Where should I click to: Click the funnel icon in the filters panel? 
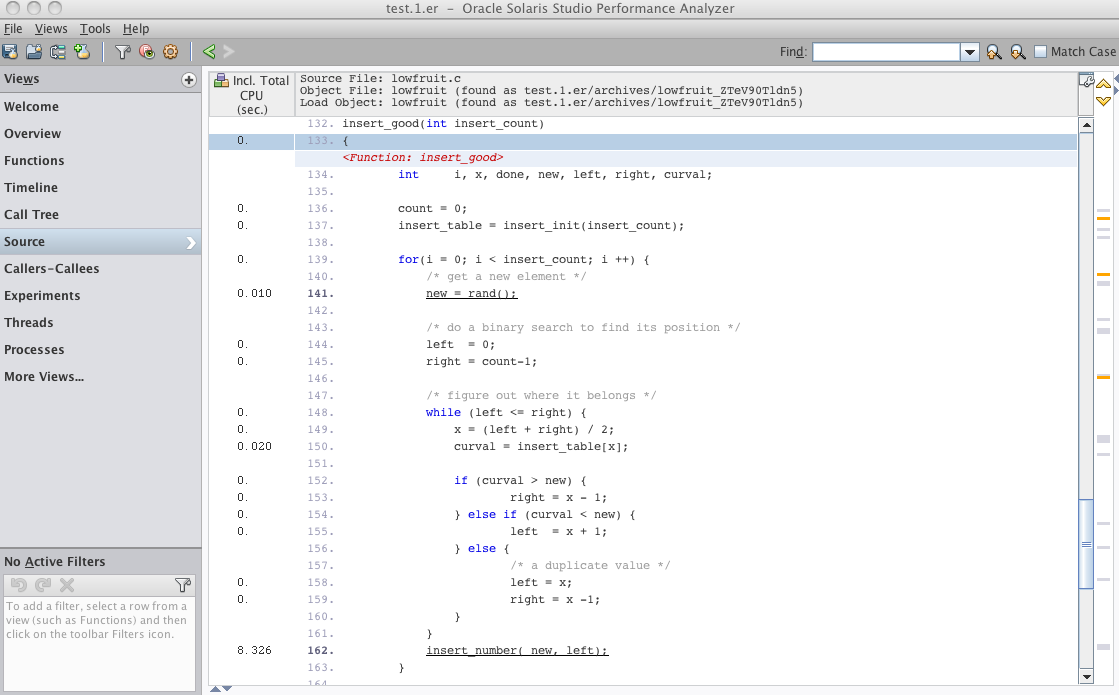(183, 585)
